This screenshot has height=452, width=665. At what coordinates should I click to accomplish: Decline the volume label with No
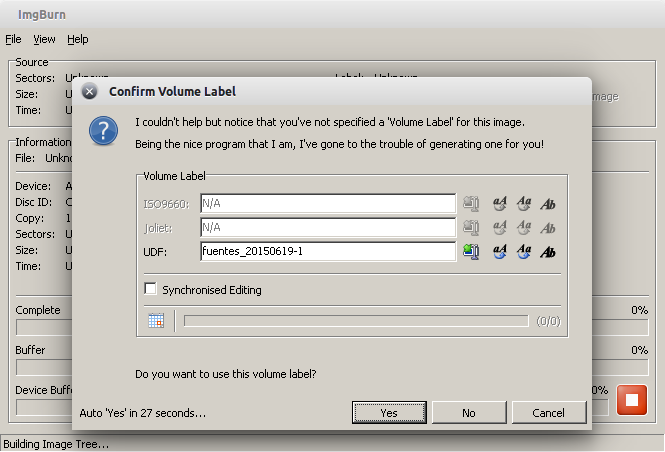click(x=469, y=413)
